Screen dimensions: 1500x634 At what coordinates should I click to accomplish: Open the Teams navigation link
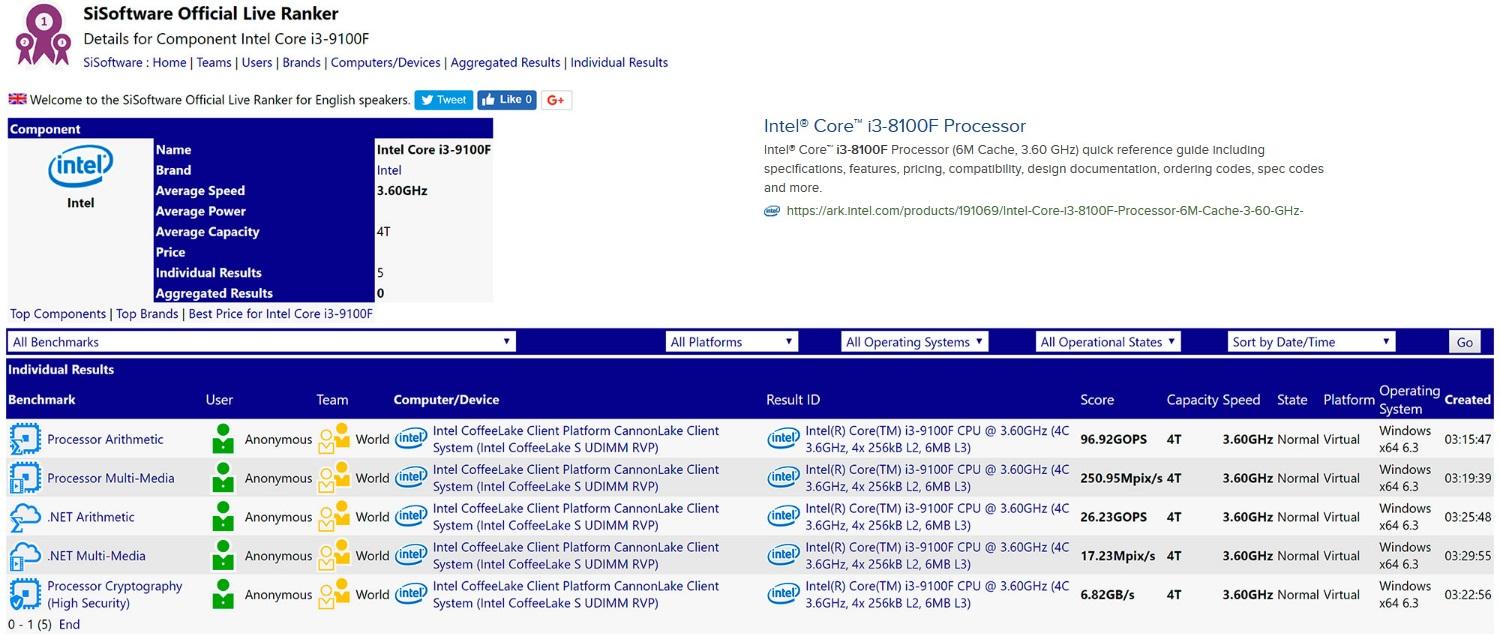pyautogui.click(x=214, y=62)
